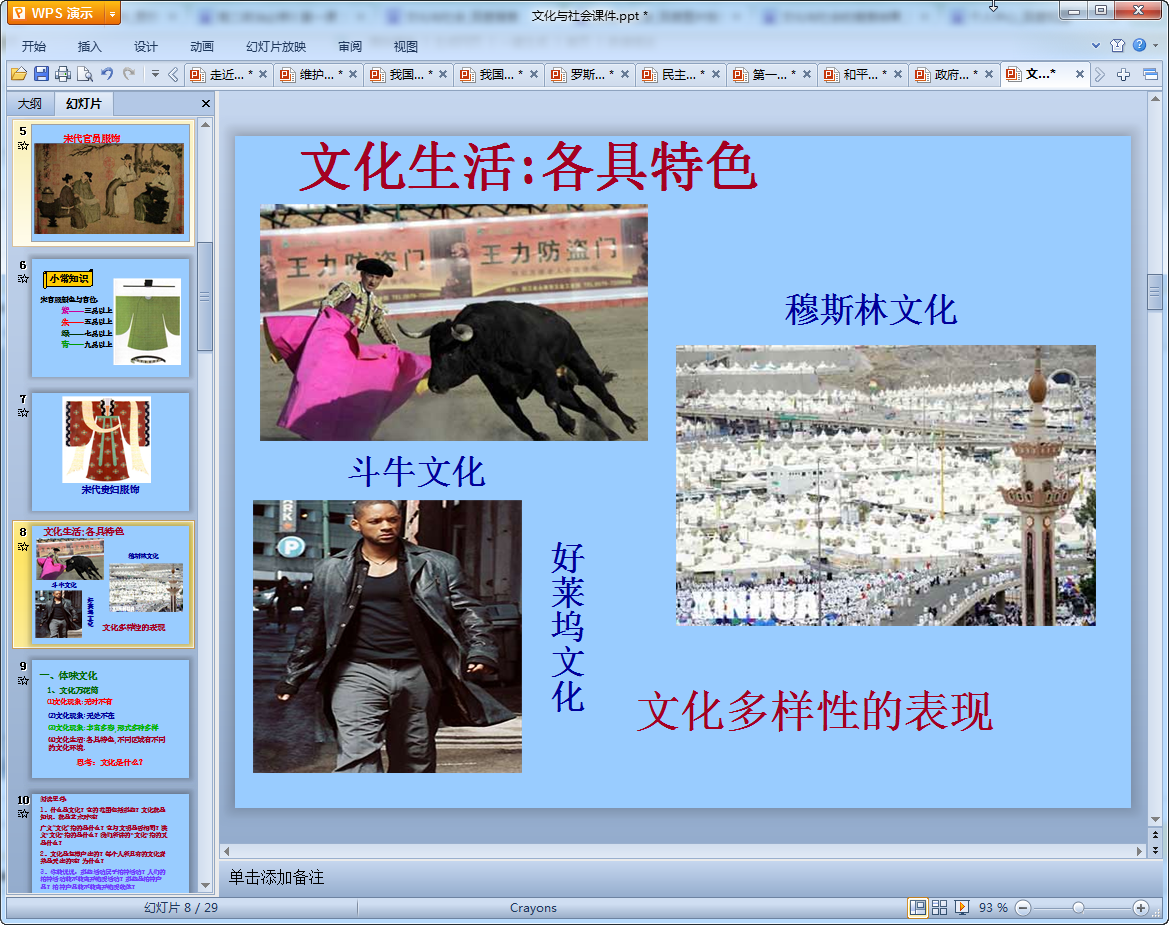Open the 审阅 menu
The height and width of the screenshot is (925, 1169).
(350, 46)
